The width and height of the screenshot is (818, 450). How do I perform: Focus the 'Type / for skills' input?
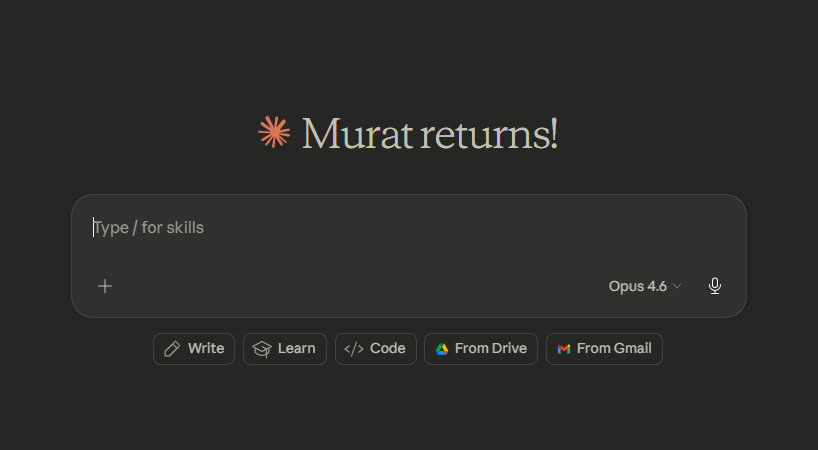click(x=409, y=228)
